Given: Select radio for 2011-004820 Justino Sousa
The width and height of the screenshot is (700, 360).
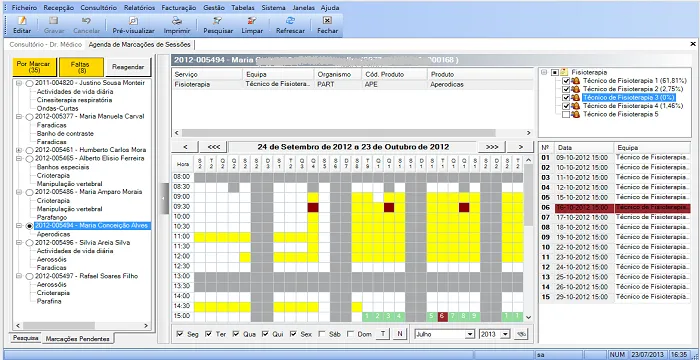Looking at the screenshot, I should pos(29,83).
